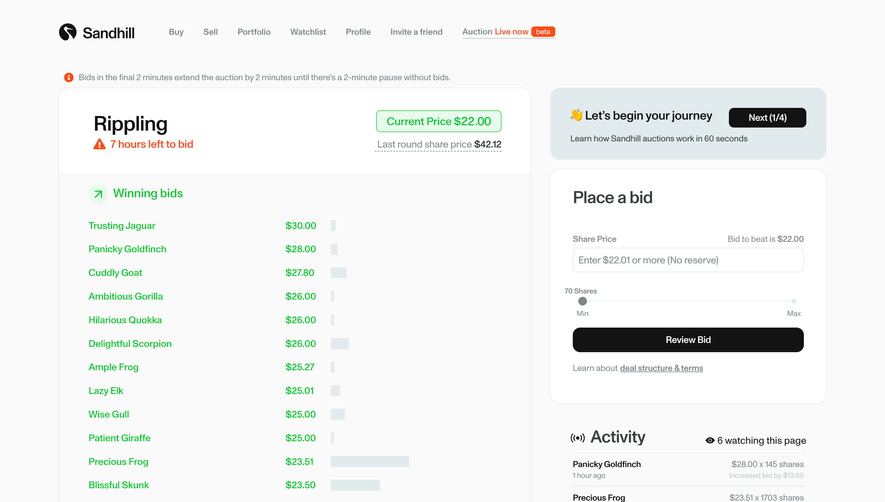Click the warning triangle beside hours left
This screenshot has width=885, height=502.
click(x=99, y=144)
